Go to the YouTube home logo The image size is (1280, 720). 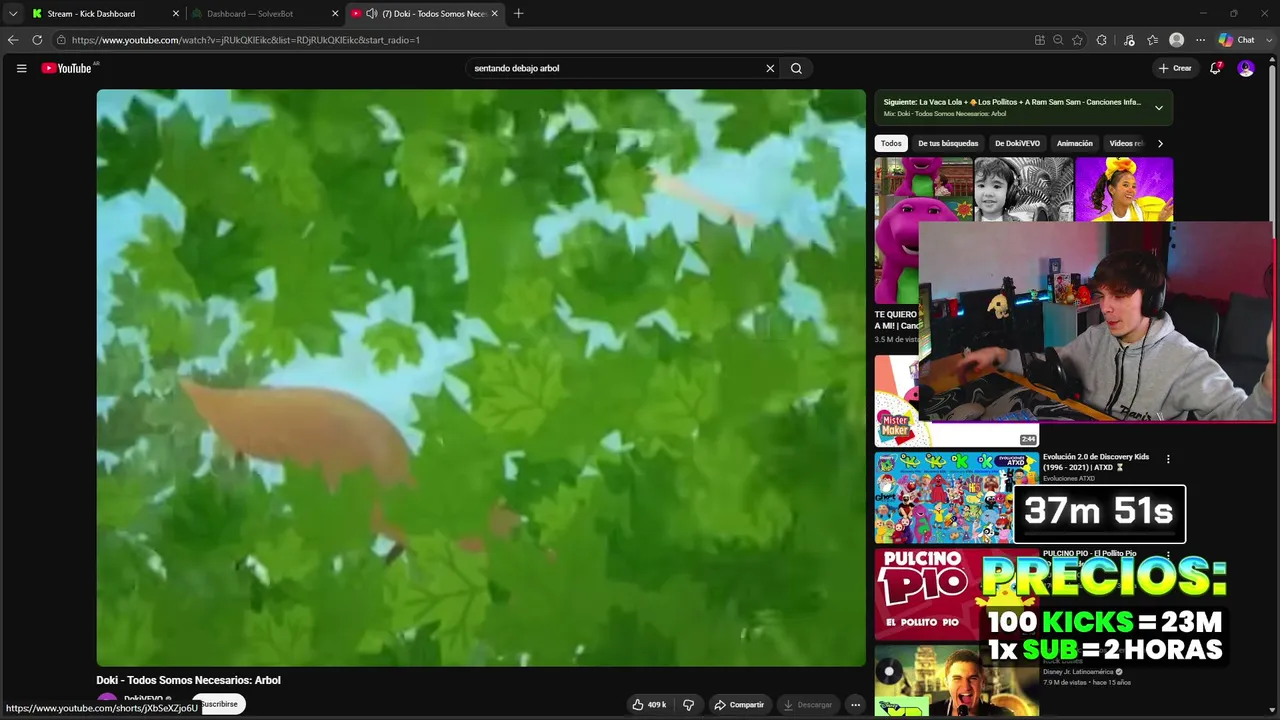tap(67, 68)
